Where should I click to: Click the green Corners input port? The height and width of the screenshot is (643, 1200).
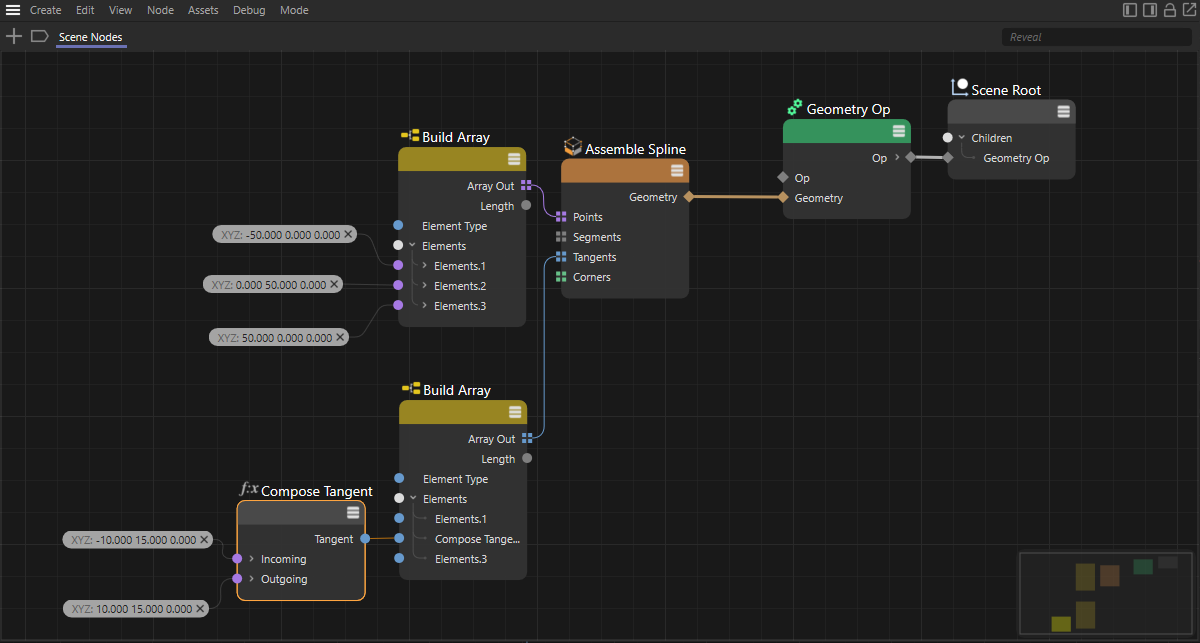point(561,277)
